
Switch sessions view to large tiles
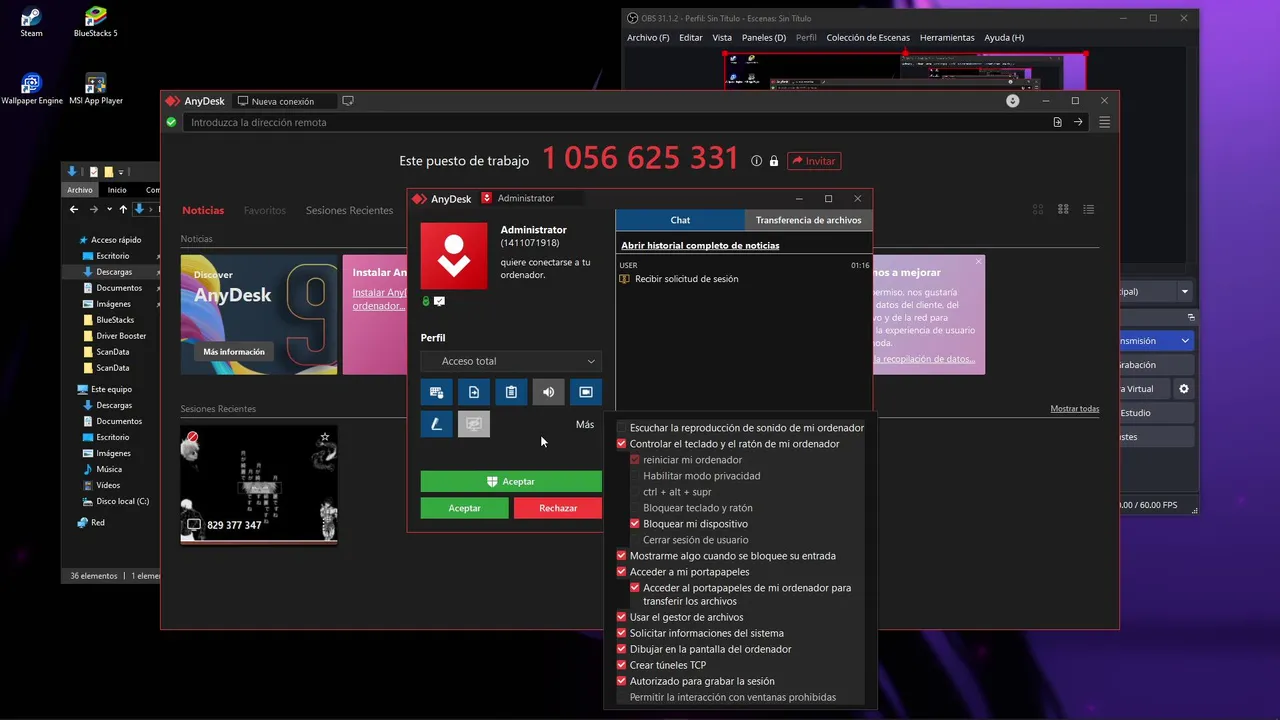click(1038, 209)
